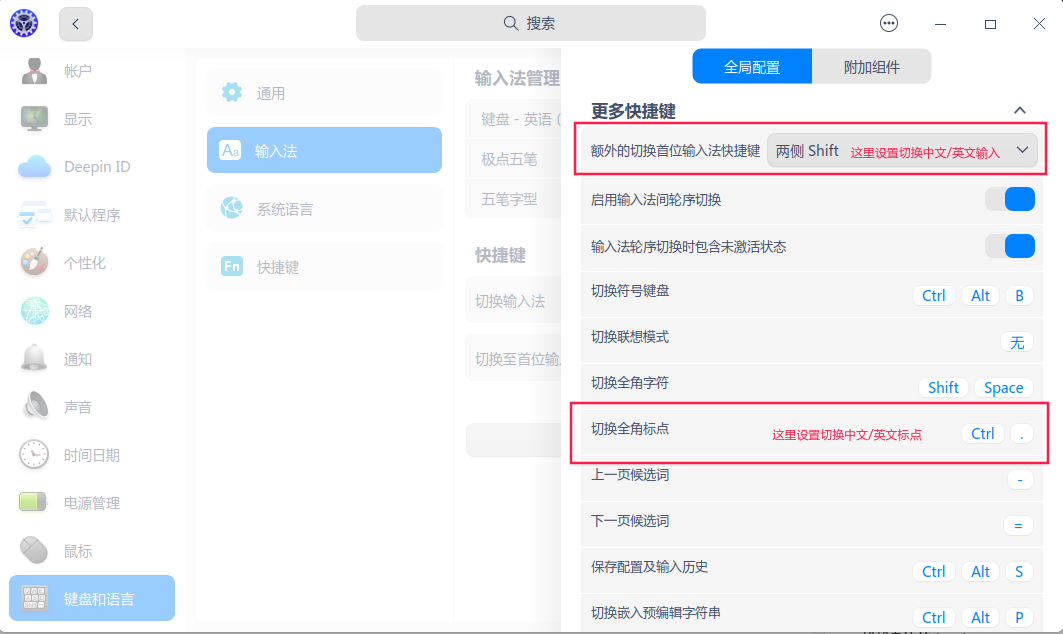This screenshot has height=634, width=1063.
Task: Click the Input Method (输入法) Aa icon
Action: [x=230, y=150]
